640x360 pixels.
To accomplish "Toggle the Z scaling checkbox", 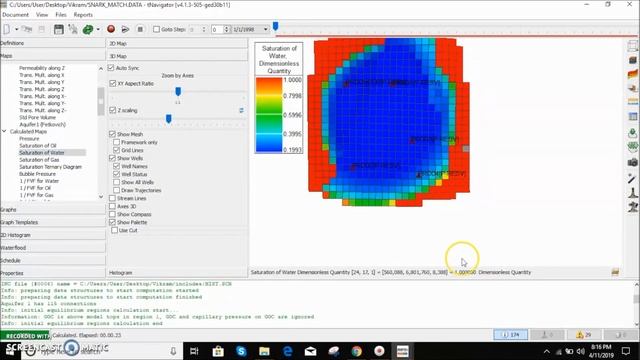I will 113,110.
